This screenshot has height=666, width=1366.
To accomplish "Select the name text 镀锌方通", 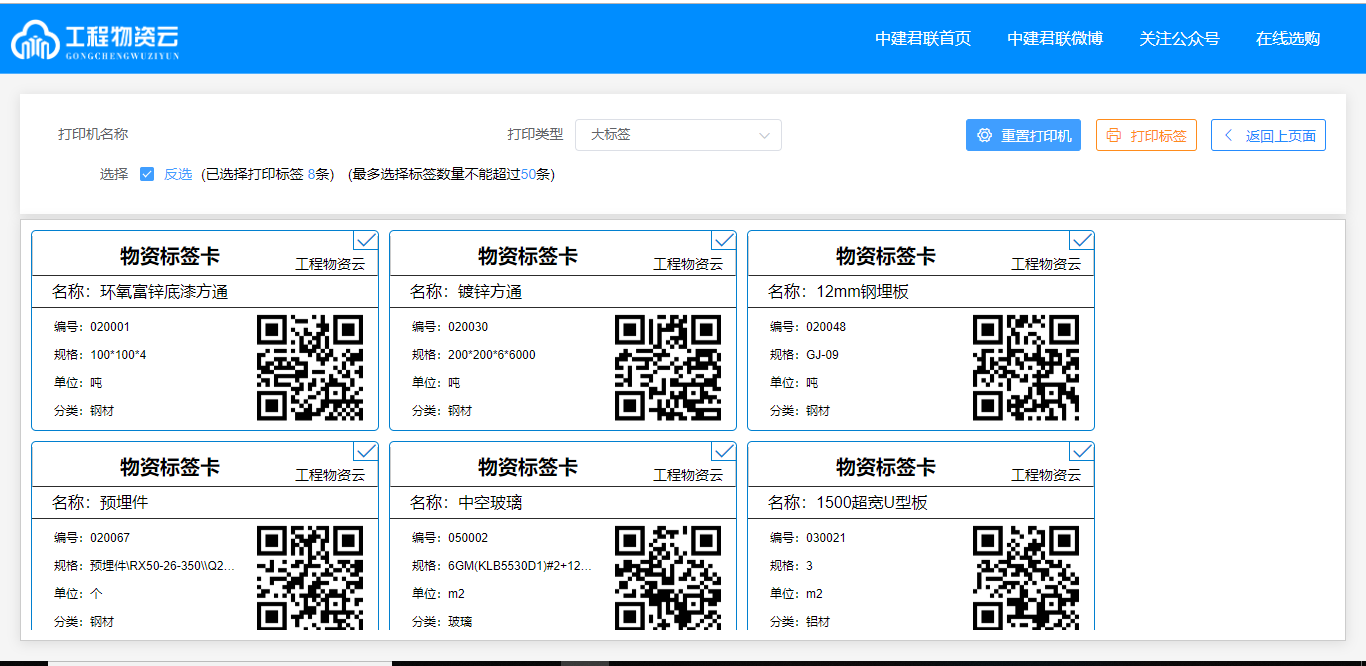I will click(490, 292).
